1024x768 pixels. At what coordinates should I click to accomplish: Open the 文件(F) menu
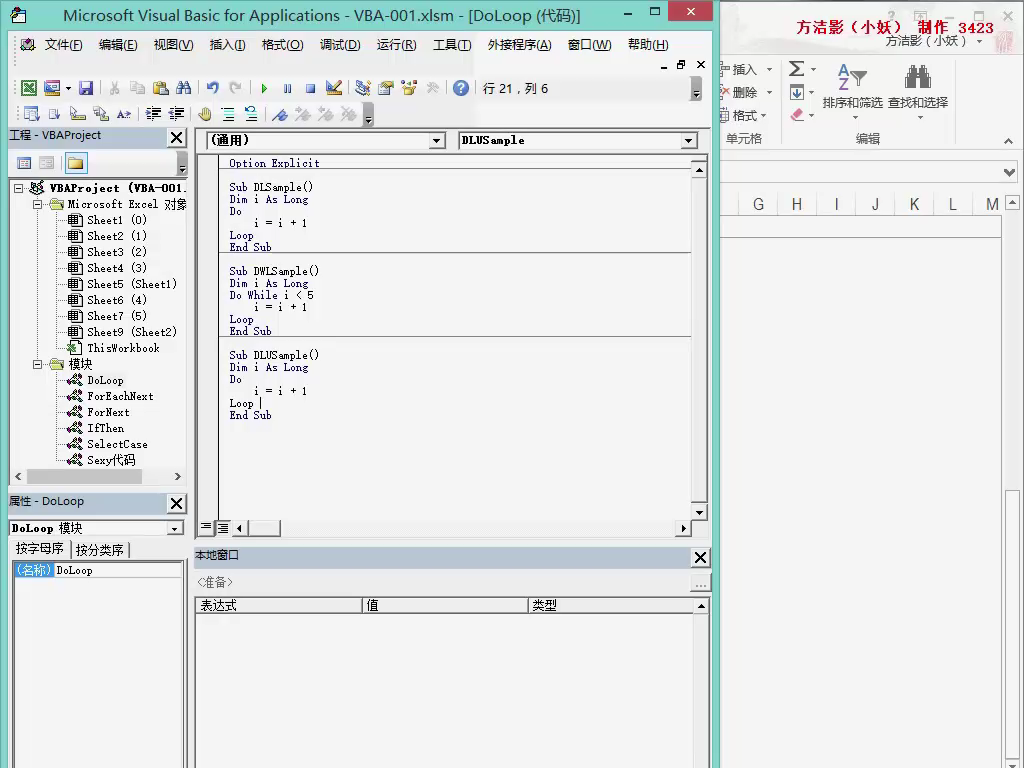(x=63, y=45)
